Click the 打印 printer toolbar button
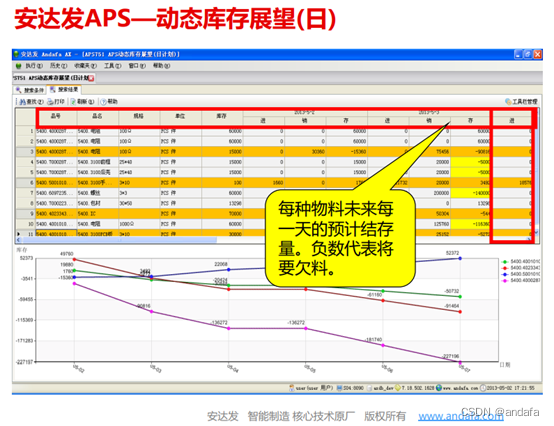This screenshot has height=426, width=554. click(x=56, y=102)
